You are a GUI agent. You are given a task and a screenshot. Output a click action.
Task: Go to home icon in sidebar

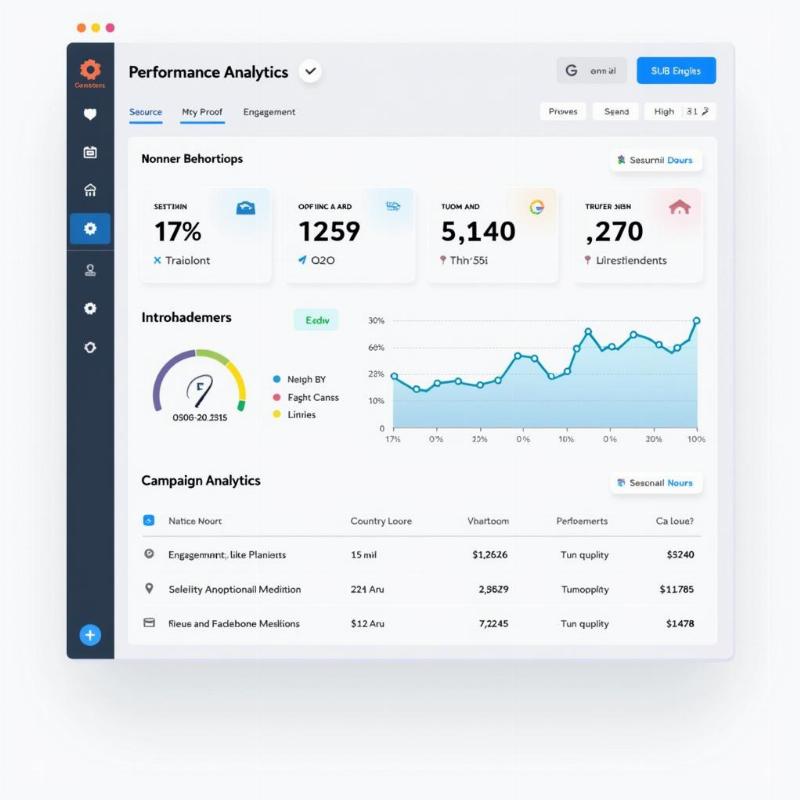click(x=90, y=190)
